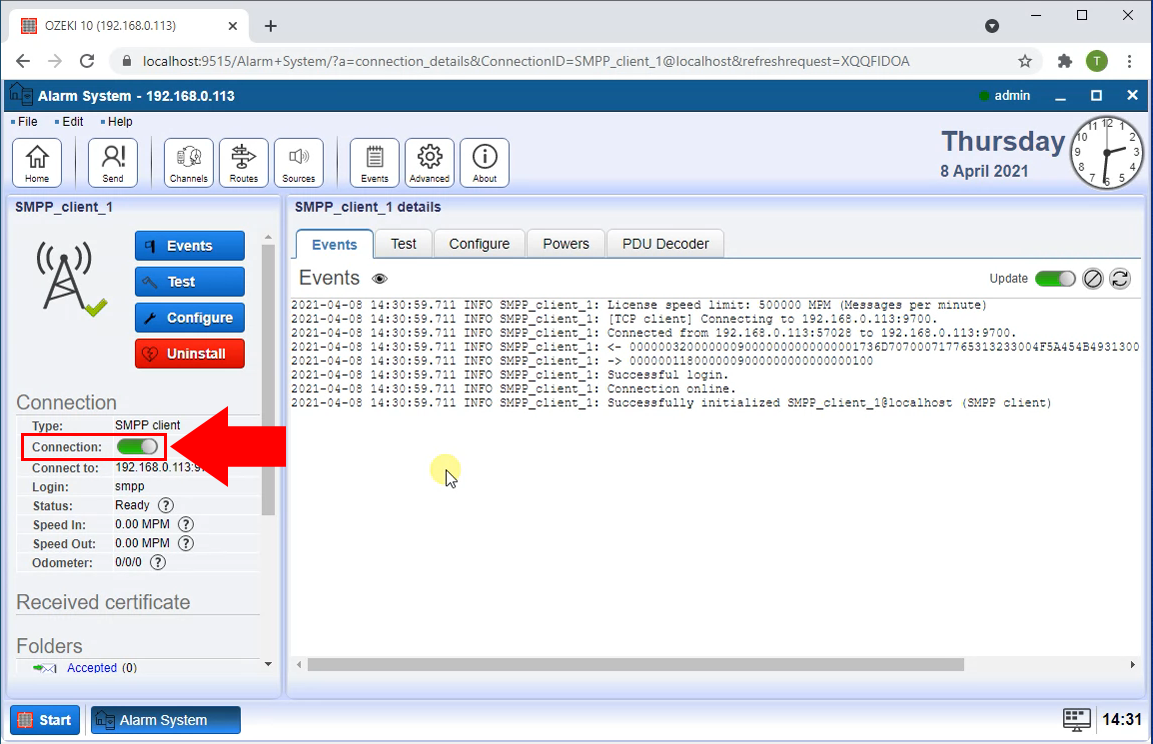This screenshot has width=1153, height=744.
Task: Switch to the PDU Decoder tab
Action: point(665,244)
